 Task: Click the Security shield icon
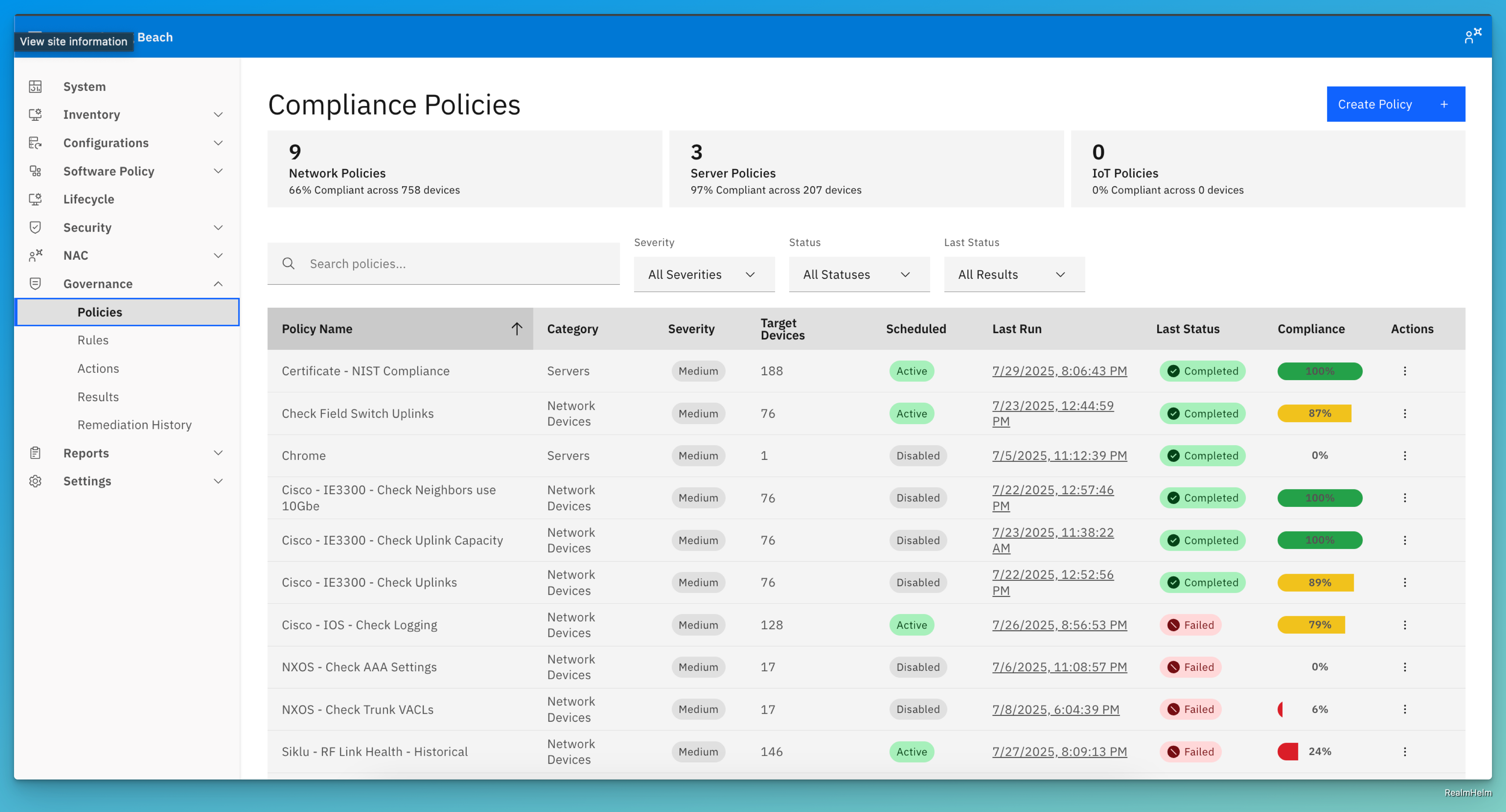[35, 227]
